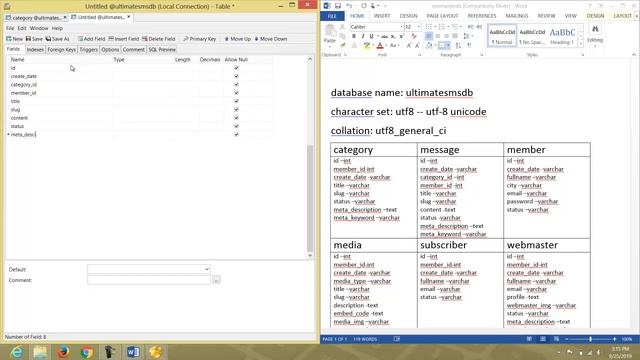Click the Paste icon in Word

pos(330,31)
